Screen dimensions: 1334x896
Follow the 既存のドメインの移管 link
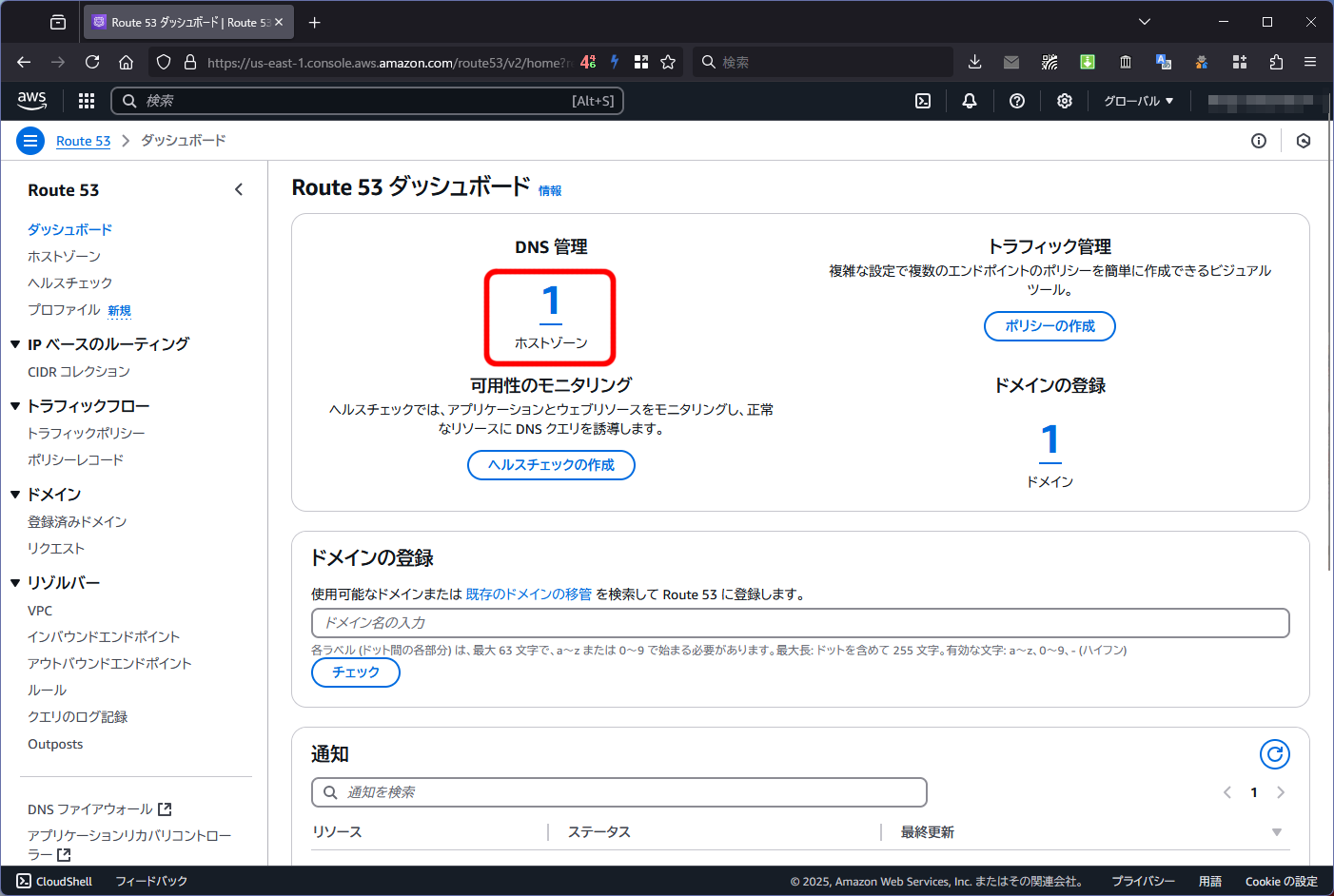point(528,594)
